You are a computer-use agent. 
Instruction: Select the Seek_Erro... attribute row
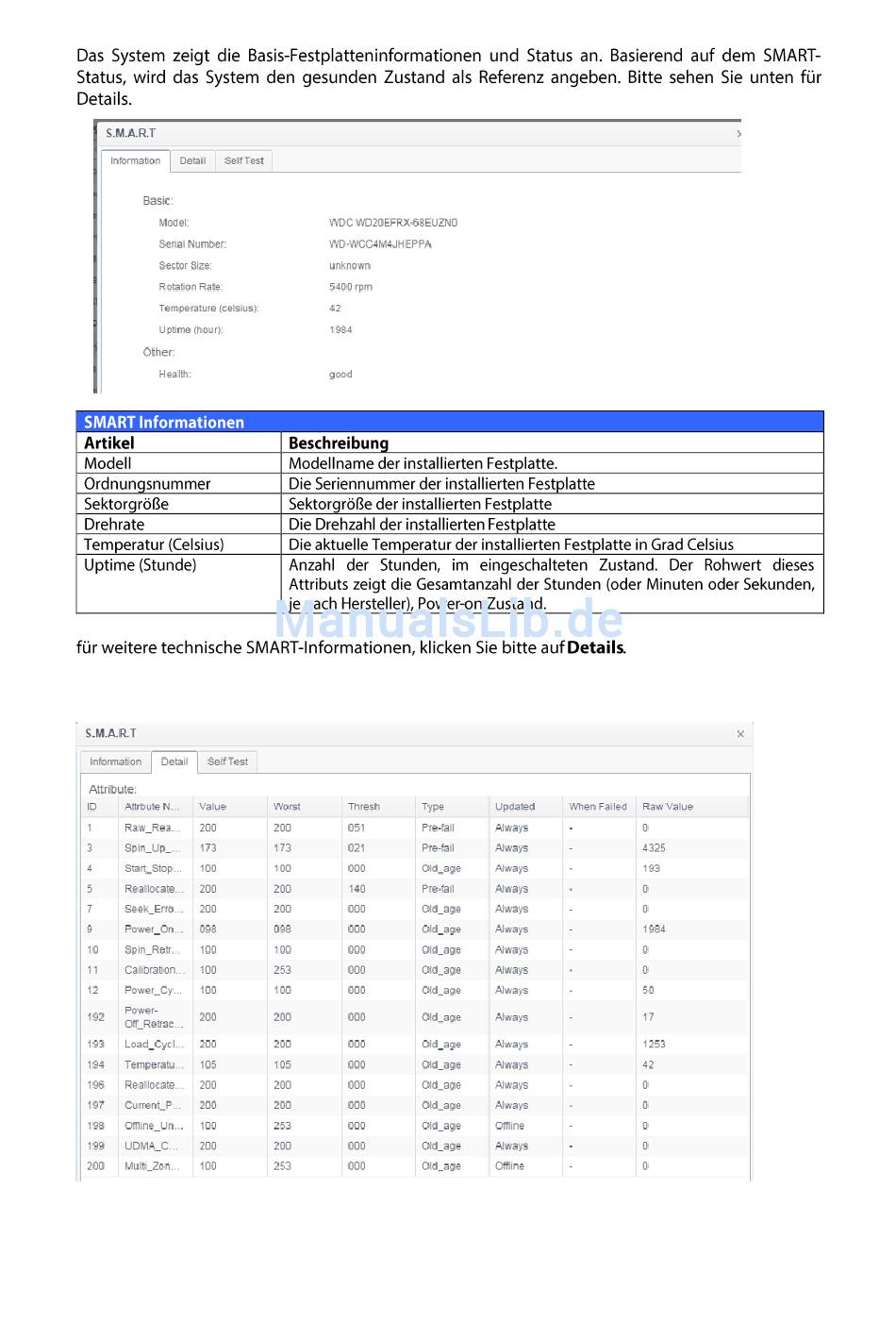[415, 909]
